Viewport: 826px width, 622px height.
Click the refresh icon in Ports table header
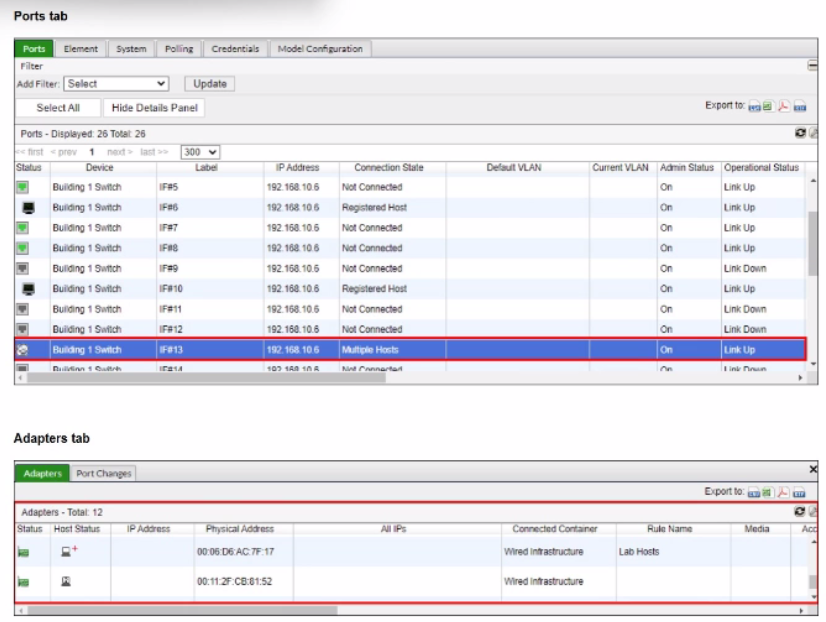tap(799, 132)
